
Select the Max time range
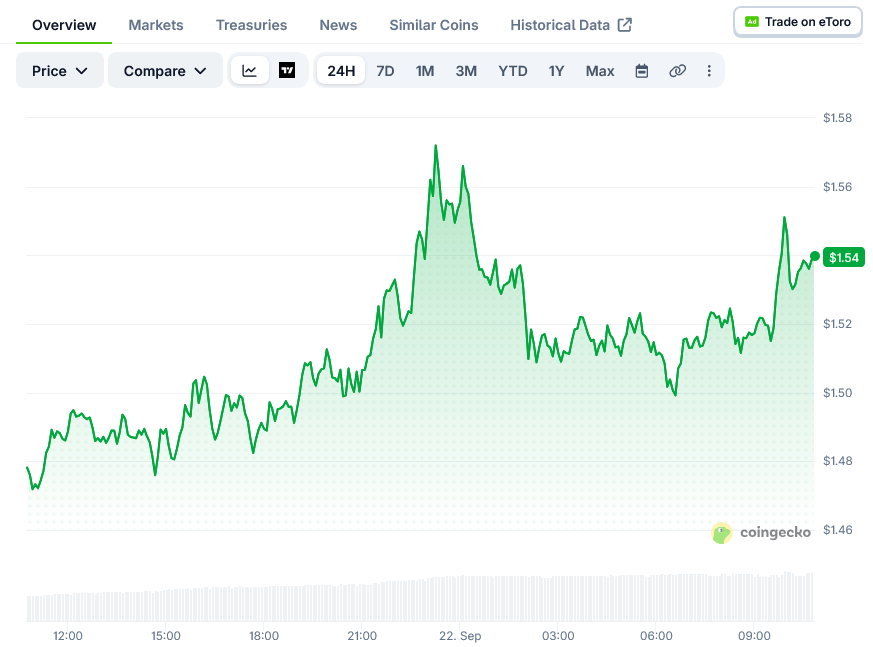[600, 71]
